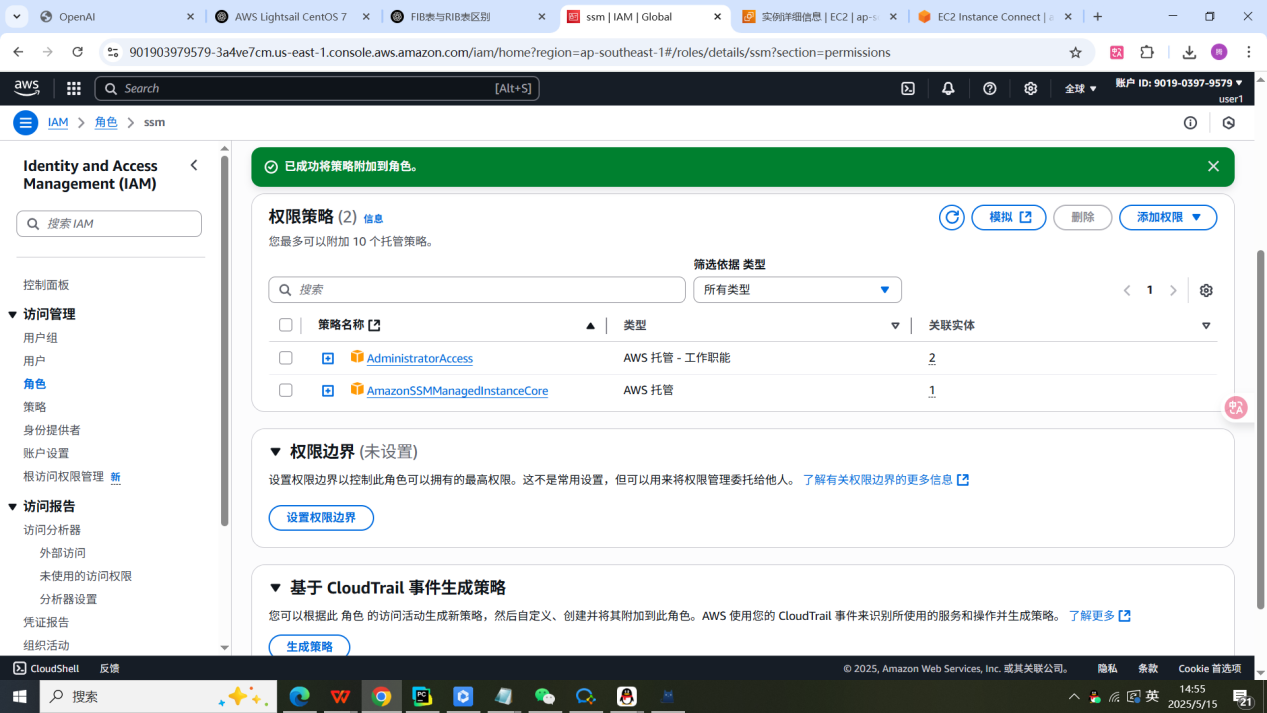
Task: Open the AmazonSSMManagedInstanceCore policy link
Action: 457,391
